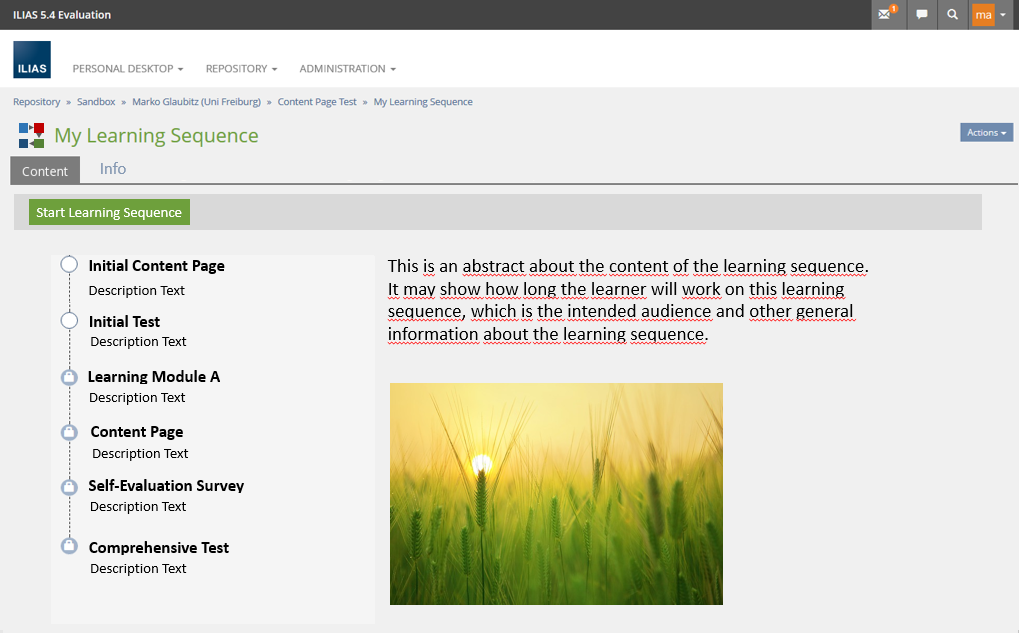Click the lock icon beside Learning Module A
The width and height of the screenshot is (1019, 633).
click(x=69, y=377)
